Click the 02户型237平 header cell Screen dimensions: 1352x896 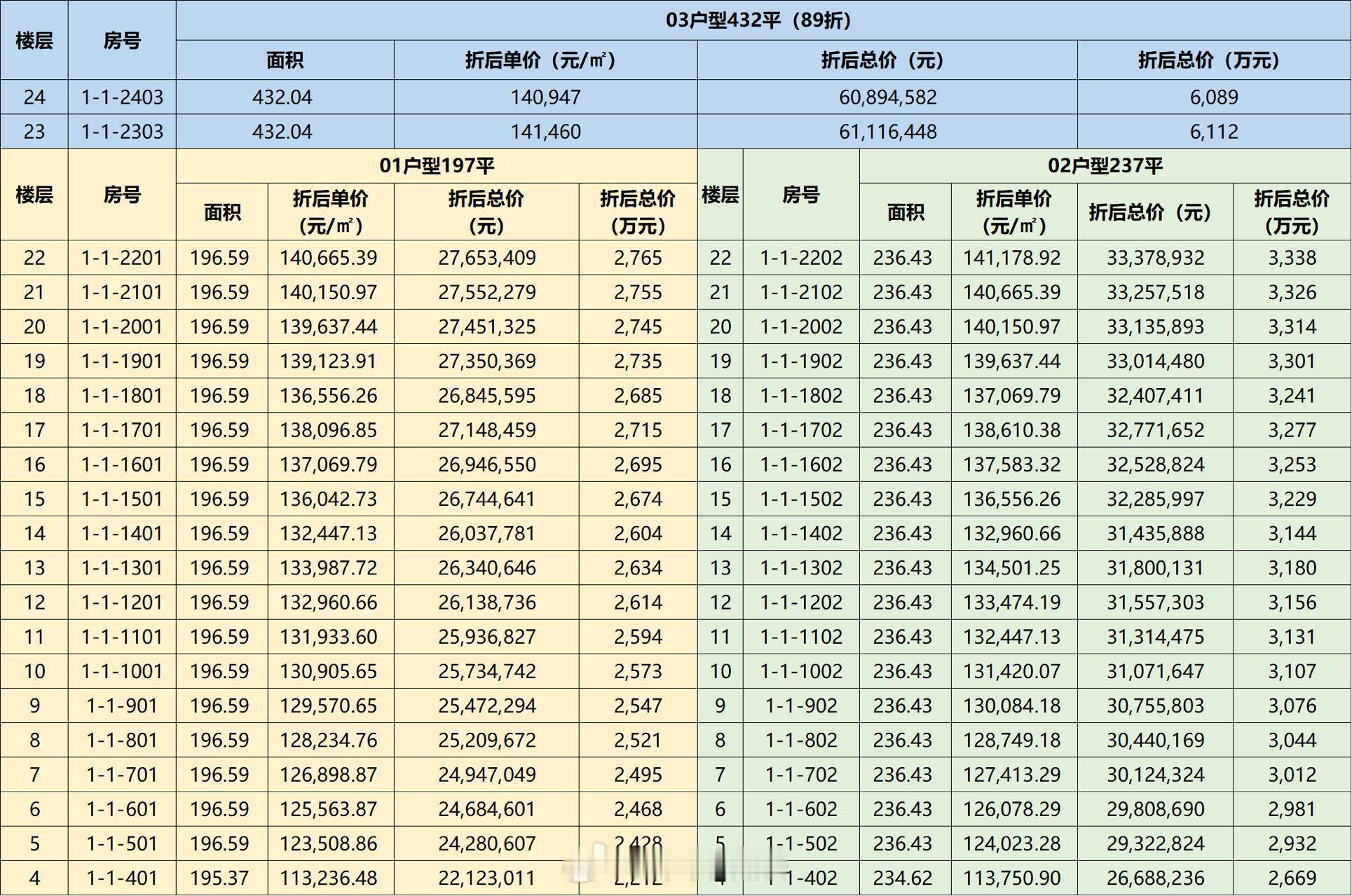tap(1105, 165)
